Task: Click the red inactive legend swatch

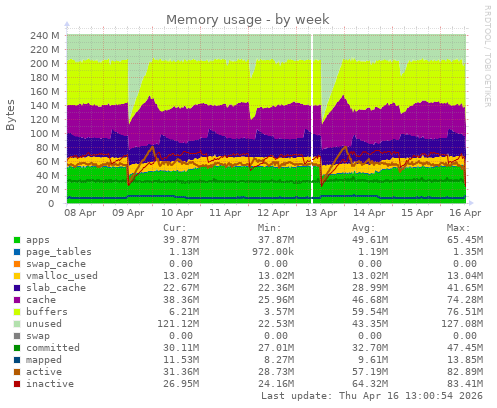Action: point(17,384)
